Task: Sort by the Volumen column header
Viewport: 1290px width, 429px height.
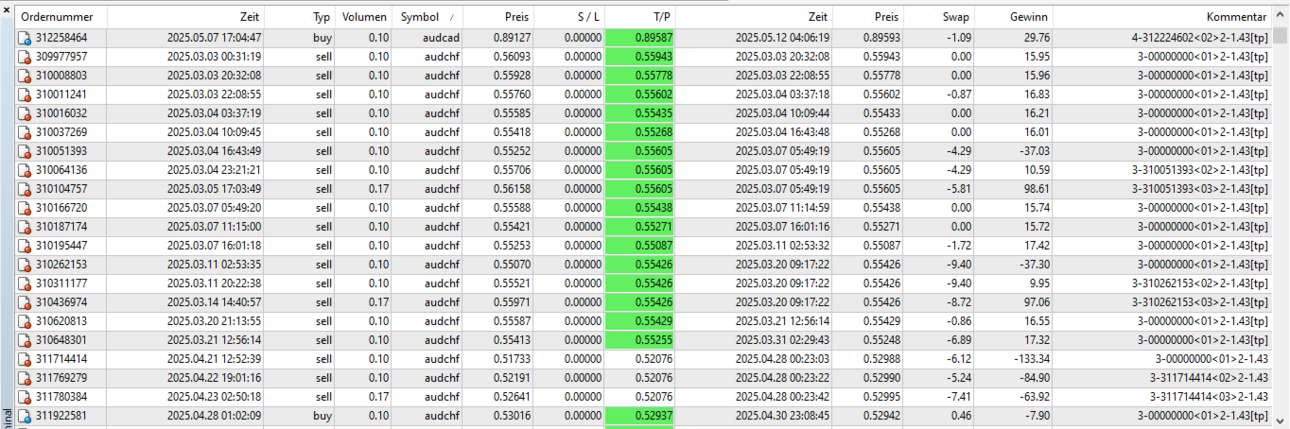Action: click(x=364, y=17)
